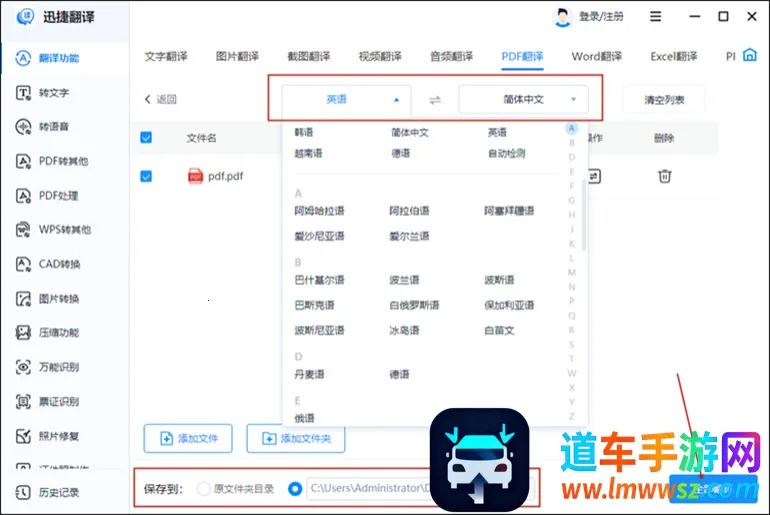Open the PDF处理 sidebar tool
This screenshot has width=770, height=515.
(47, 195)
